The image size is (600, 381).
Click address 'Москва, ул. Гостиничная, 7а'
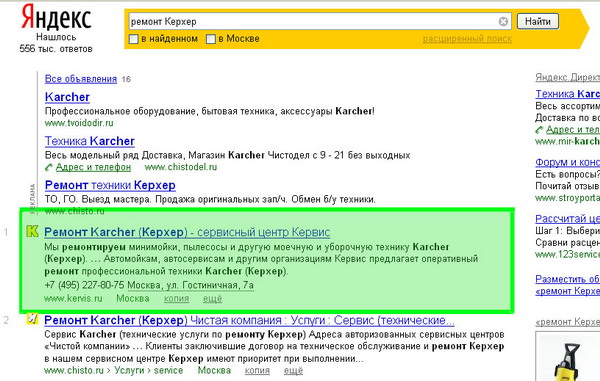(x=191, y=285)
